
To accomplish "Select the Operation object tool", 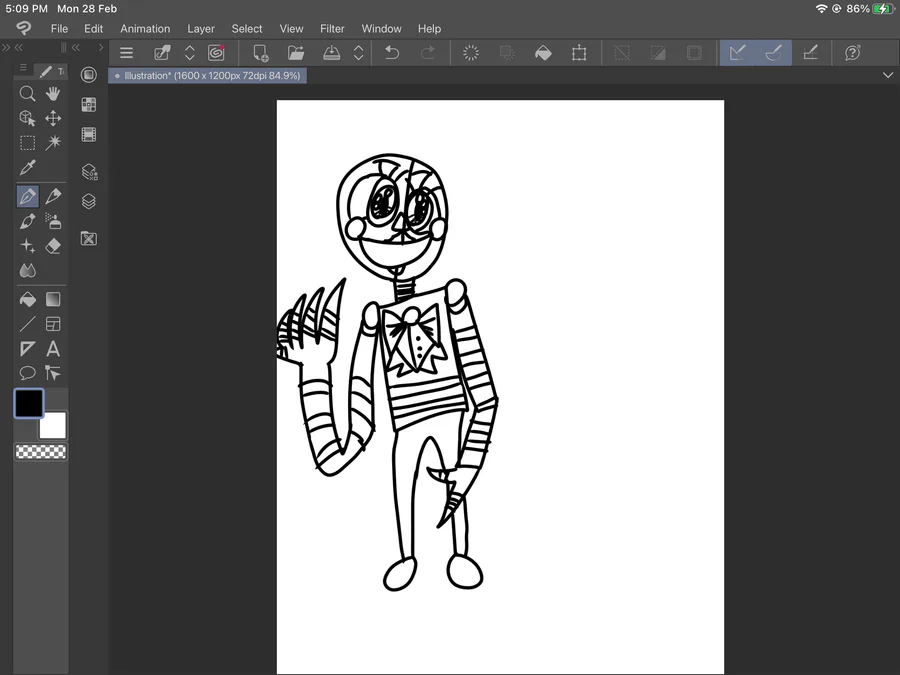I will tap(27, 118).
